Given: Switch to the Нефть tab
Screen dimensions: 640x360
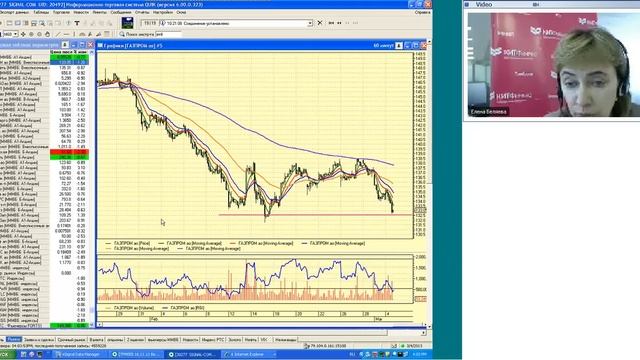Looking at the screenshot, I should tap(250, 340).
